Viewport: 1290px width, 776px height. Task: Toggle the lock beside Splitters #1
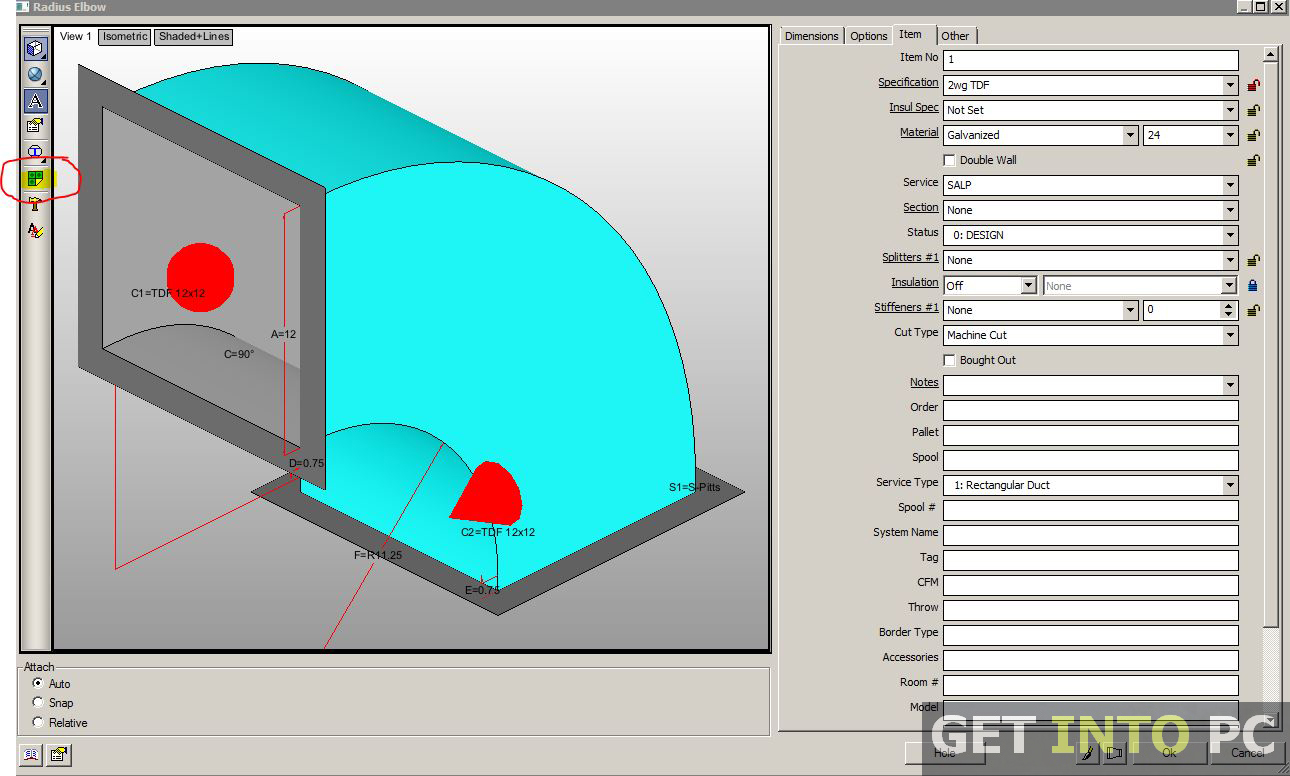pos(1253,260)
